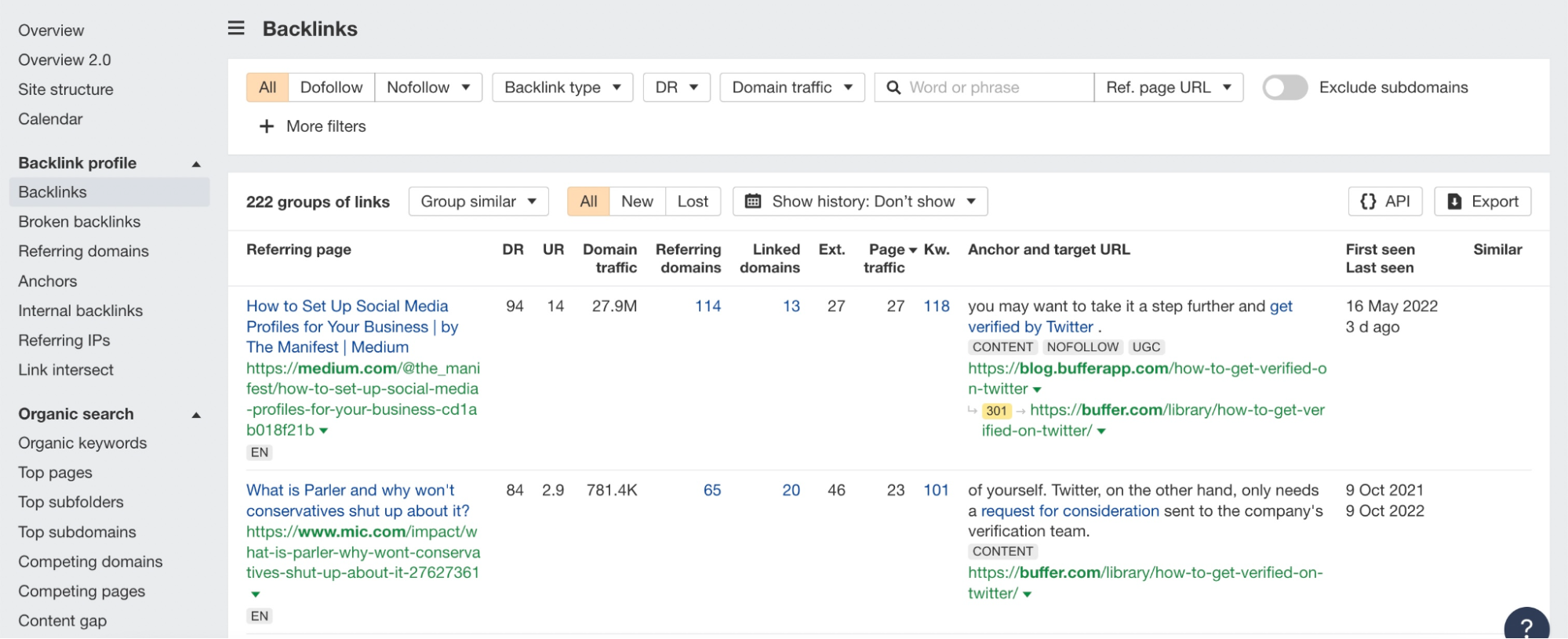Toggle the Exclude subdomains switch
Viewport: 1568px width, 639px height.
coord(1285,88)
